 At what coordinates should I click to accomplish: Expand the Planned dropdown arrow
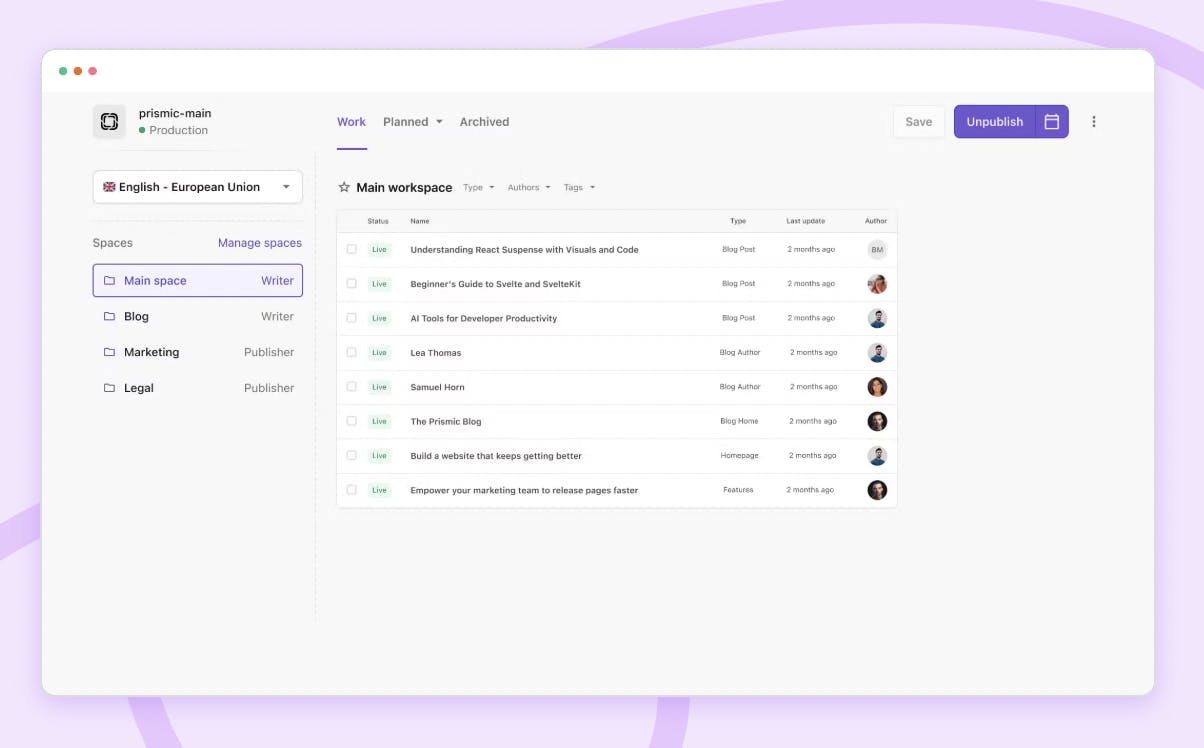(439, 121)
